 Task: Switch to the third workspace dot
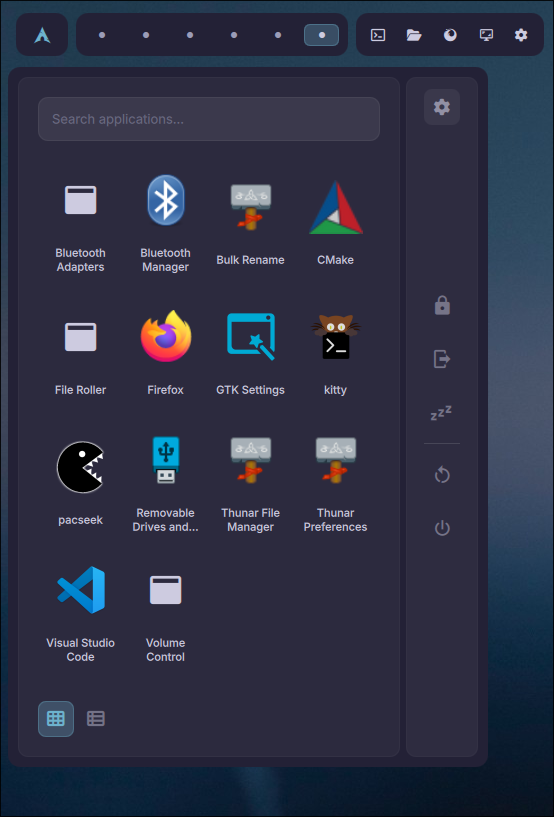click(190, 35)
